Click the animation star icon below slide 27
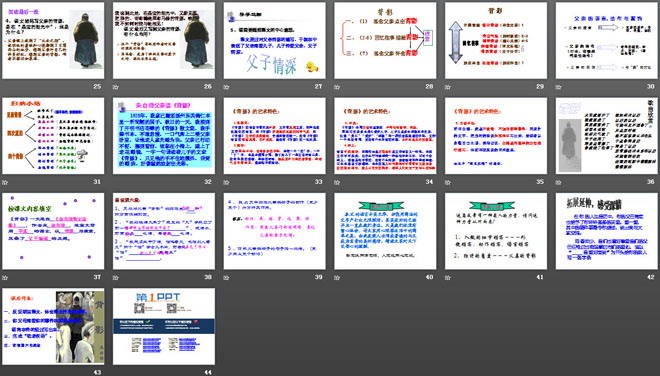 (226, 87)
